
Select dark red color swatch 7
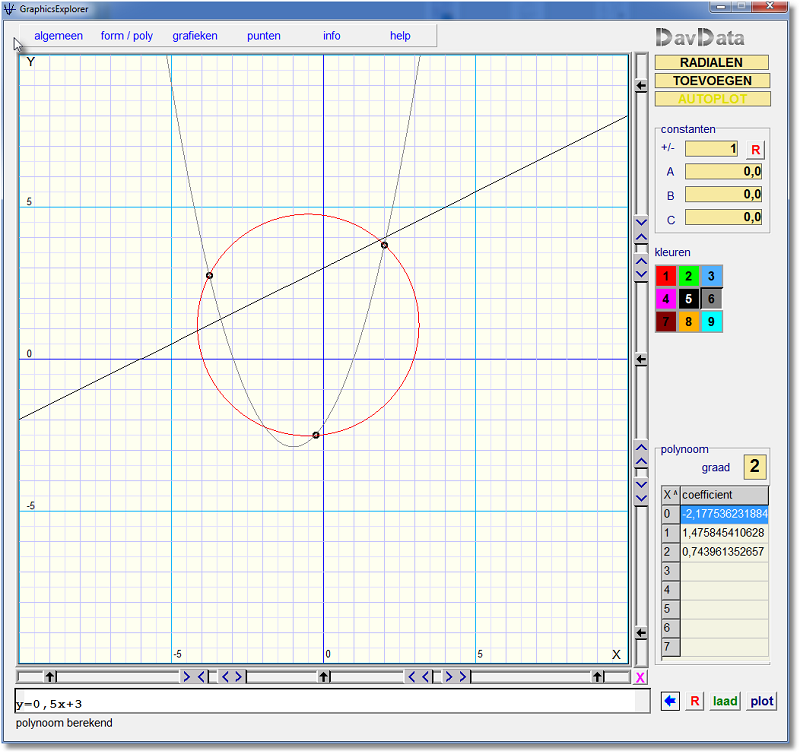pos(665,322)
